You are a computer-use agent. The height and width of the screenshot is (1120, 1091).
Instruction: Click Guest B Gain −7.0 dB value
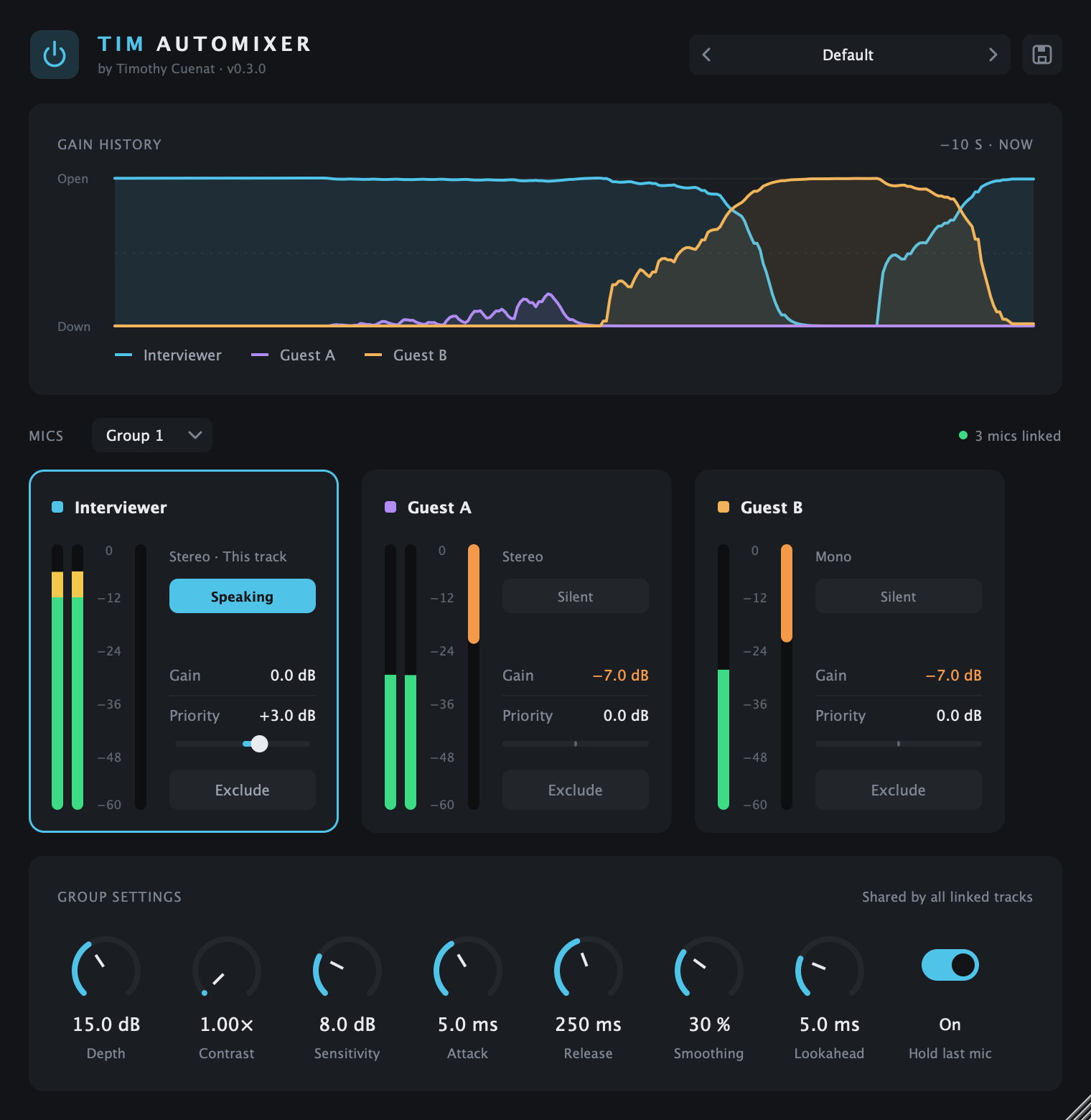(x=953, y=676)
